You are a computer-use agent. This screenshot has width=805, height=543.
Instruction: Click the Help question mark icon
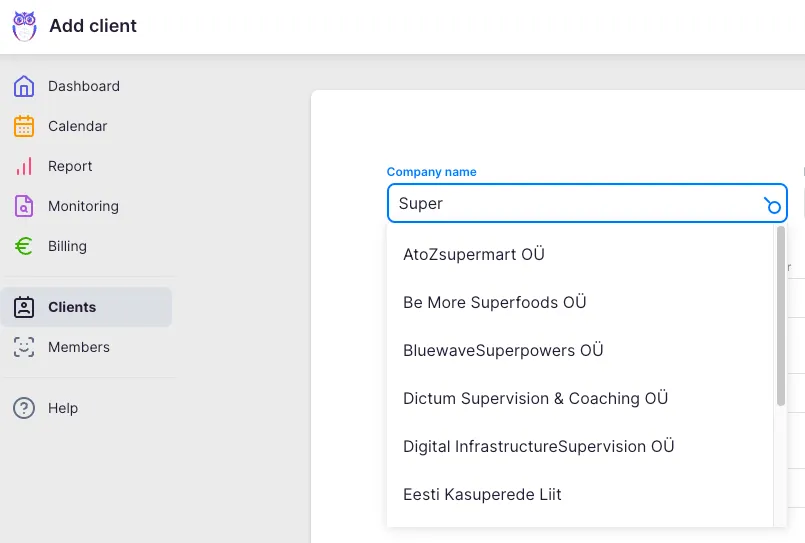[24, 408]
